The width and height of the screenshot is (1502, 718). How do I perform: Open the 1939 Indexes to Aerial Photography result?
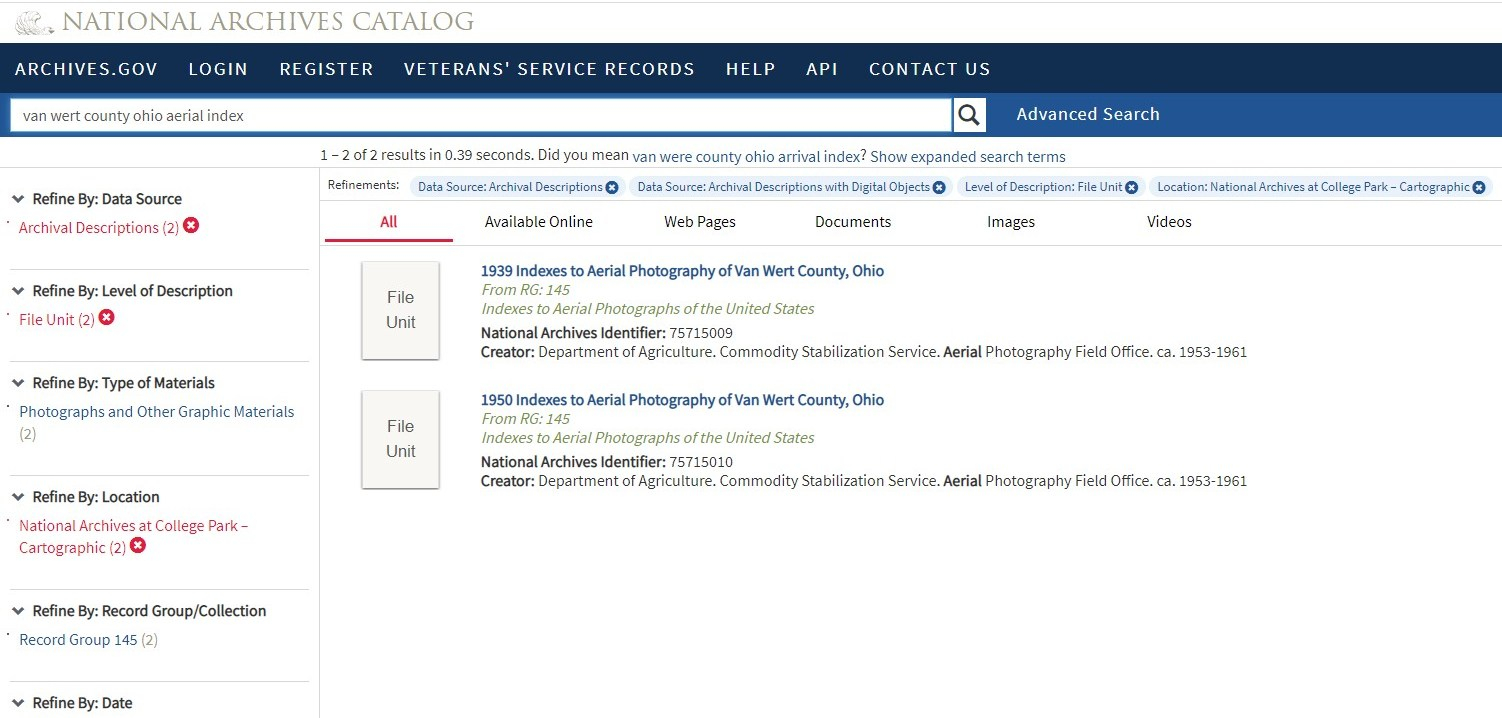pyautogui.click(x=682, y=271)
